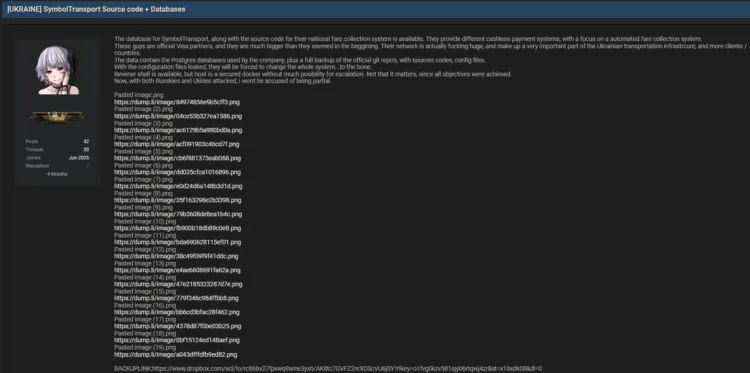Open dump.li link starting fb900b18
Image resolution: width=750 pixels, height=373 pixels.
177,228
